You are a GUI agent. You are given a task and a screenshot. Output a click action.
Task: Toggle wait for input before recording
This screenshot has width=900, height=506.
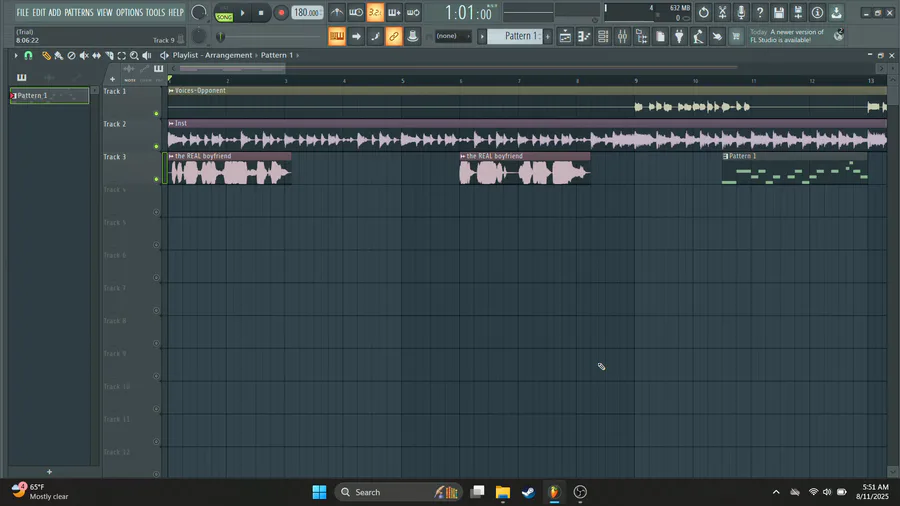tap(356, 12)
